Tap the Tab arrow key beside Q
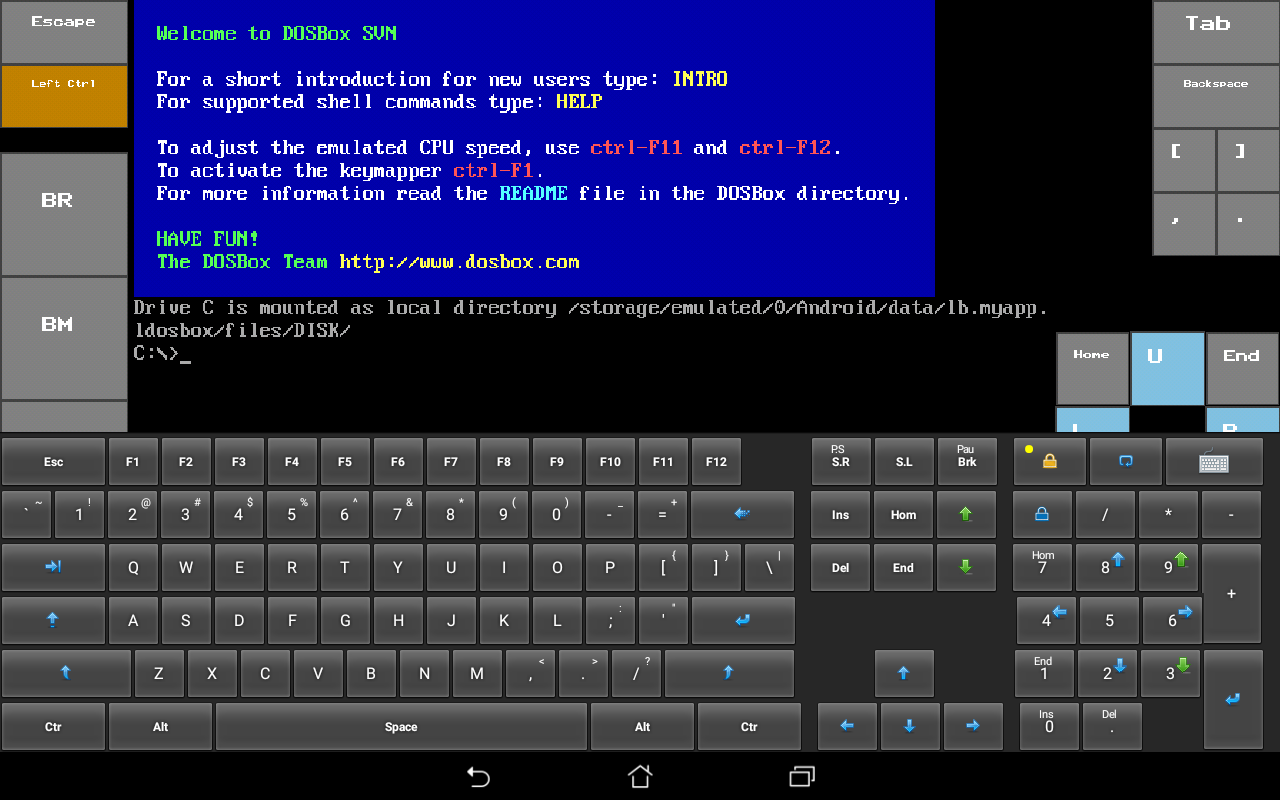The width and height of the screenshot is (1280, 800). pyautogui.click(x=53, y=567)
